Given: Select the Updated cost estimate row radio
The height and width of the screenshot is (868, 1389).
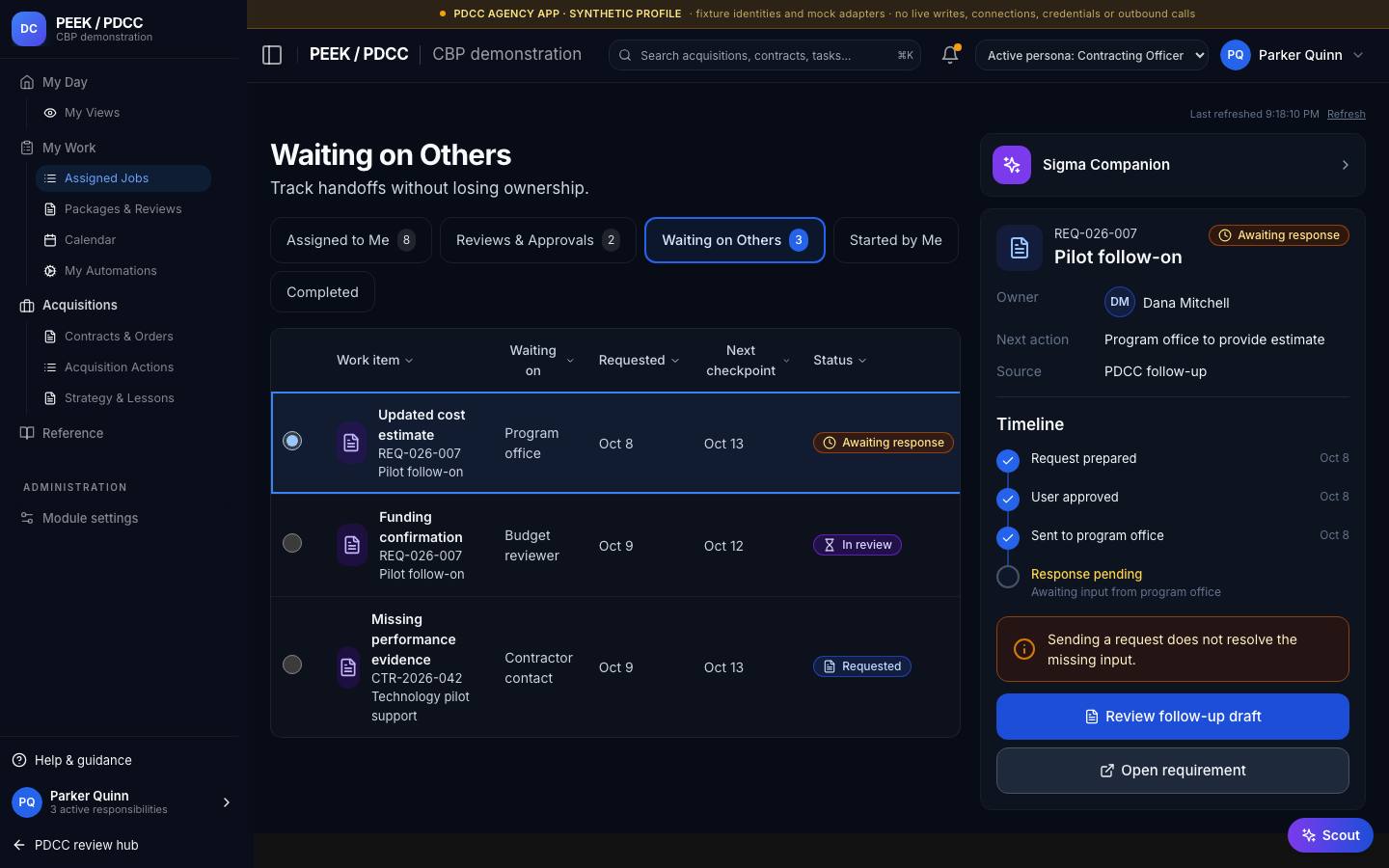Looking at the screenshot, I should [292, 441].
